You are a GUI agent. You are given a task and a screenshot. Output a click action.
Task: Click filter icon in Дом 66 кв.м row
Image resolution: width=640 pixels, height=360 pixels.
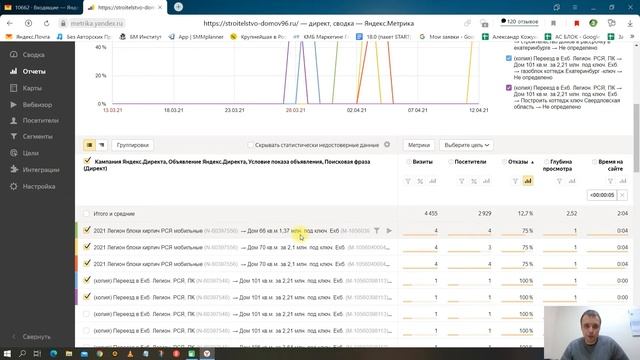point(377,231)
